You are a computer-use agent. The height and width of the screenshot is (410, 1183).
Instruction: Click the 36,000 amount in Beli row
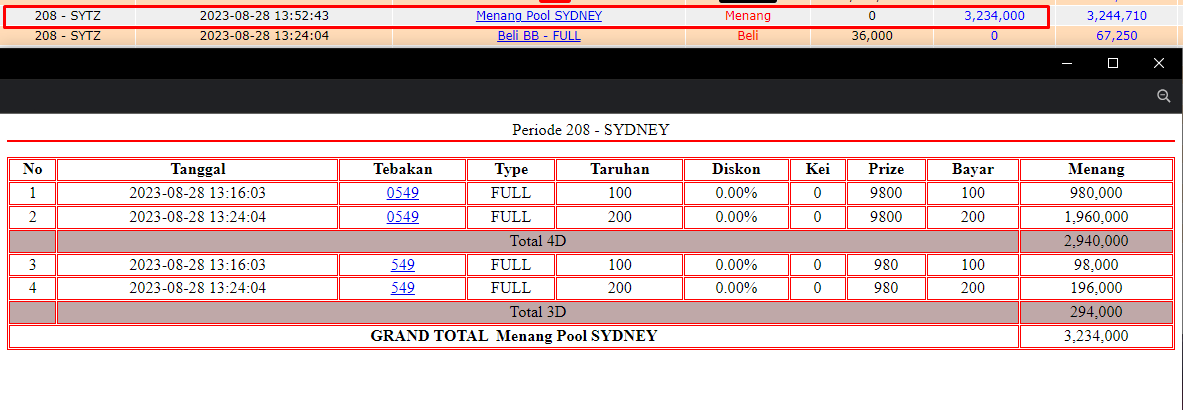(x=872, y=35)
